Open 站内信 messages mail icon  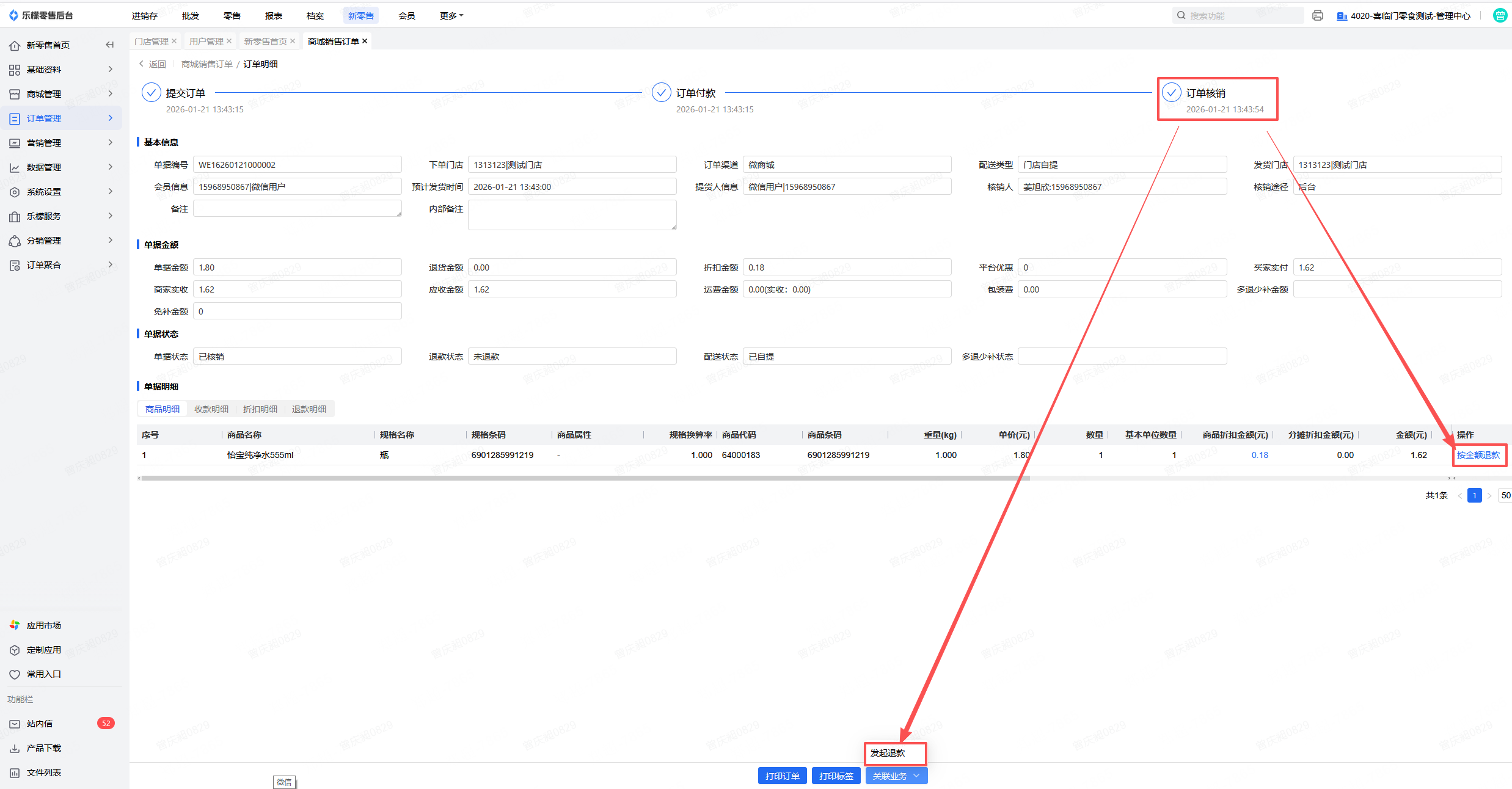click(15, 724)
